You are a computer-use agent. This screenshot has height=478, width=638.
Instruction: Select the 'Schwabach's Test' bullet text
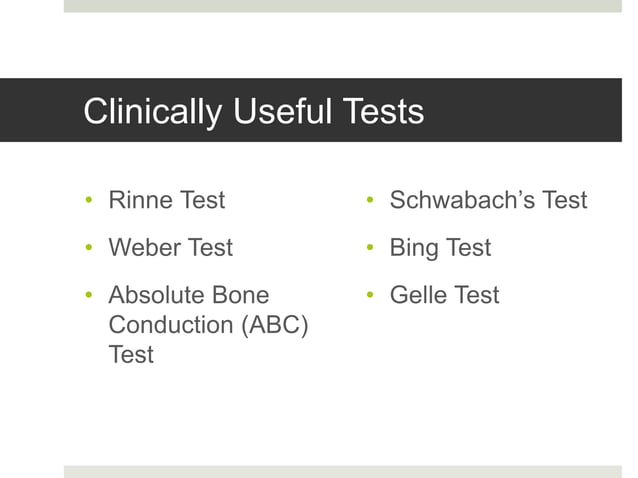[488, 200]
